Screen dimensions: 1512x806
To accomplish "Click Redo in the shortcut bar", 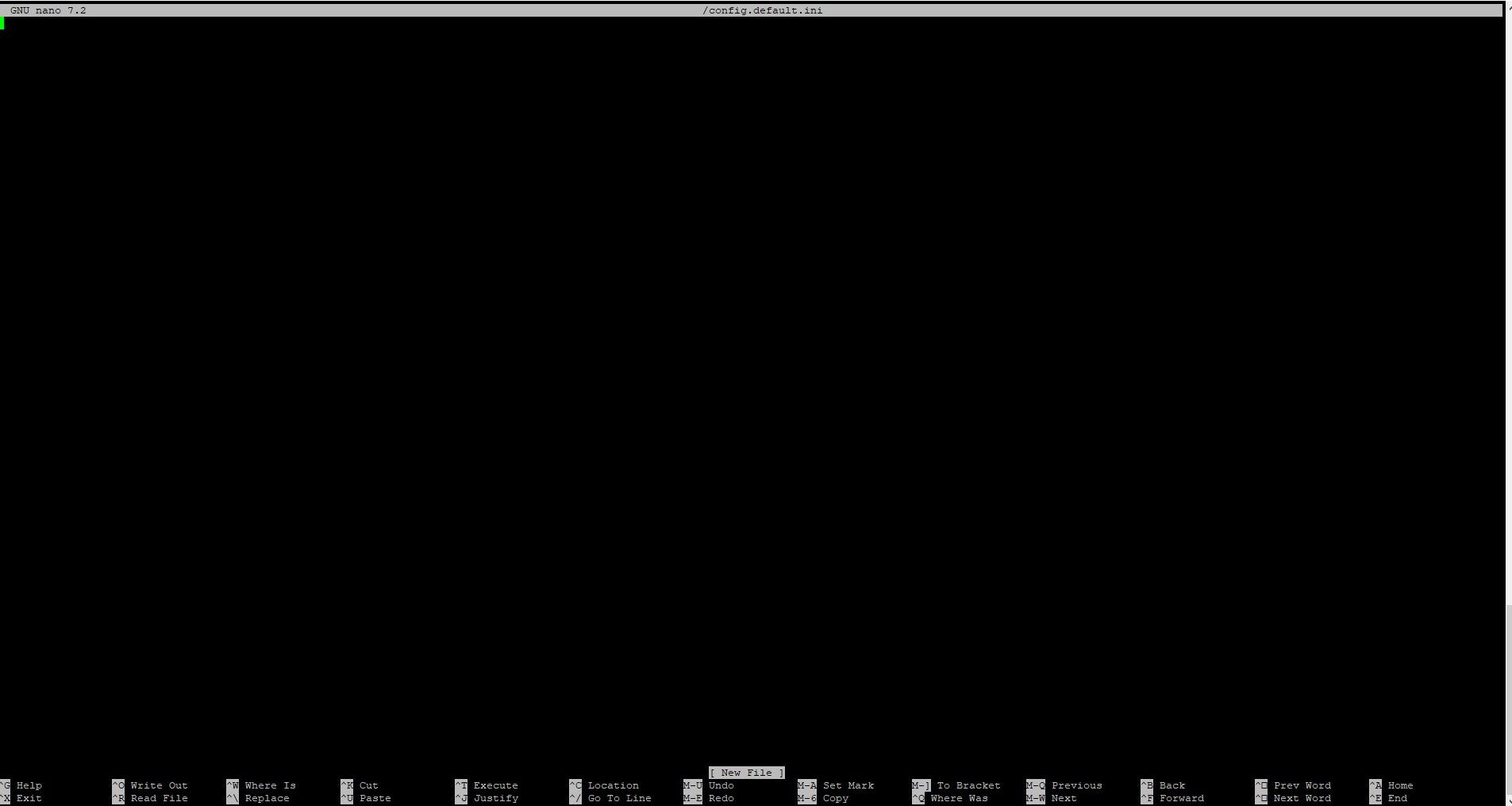I will point(721,798).
